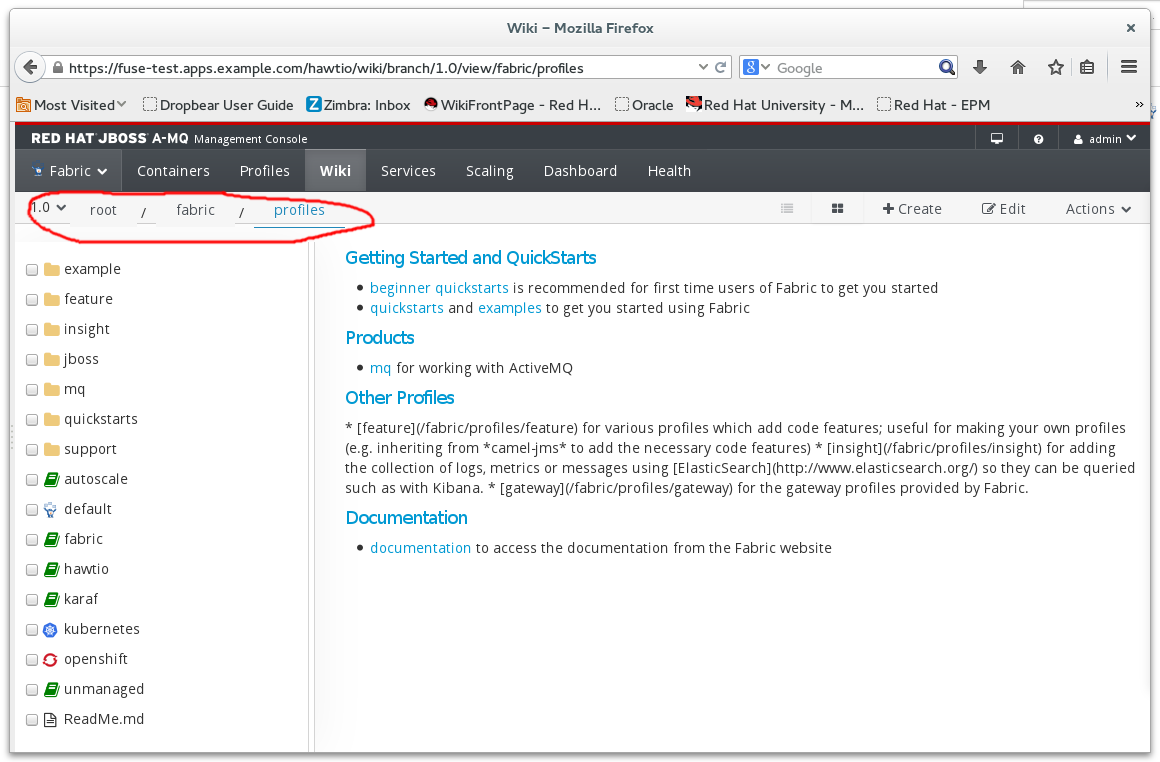The width and height of the screenshot is (1160, 762).
Task: Click the insight folder icon
Action: click(x=51, y=329)
